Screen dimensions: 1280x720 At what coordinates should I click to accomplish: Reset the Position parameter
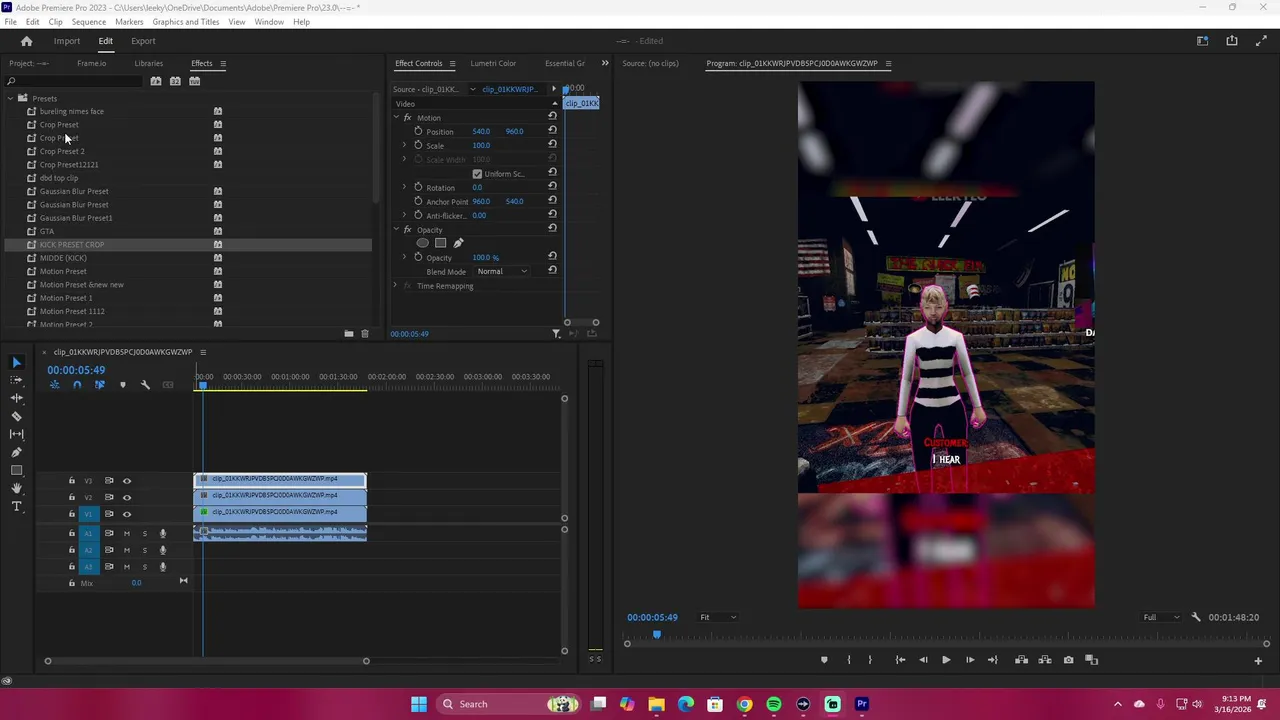[x=552, y=131]
